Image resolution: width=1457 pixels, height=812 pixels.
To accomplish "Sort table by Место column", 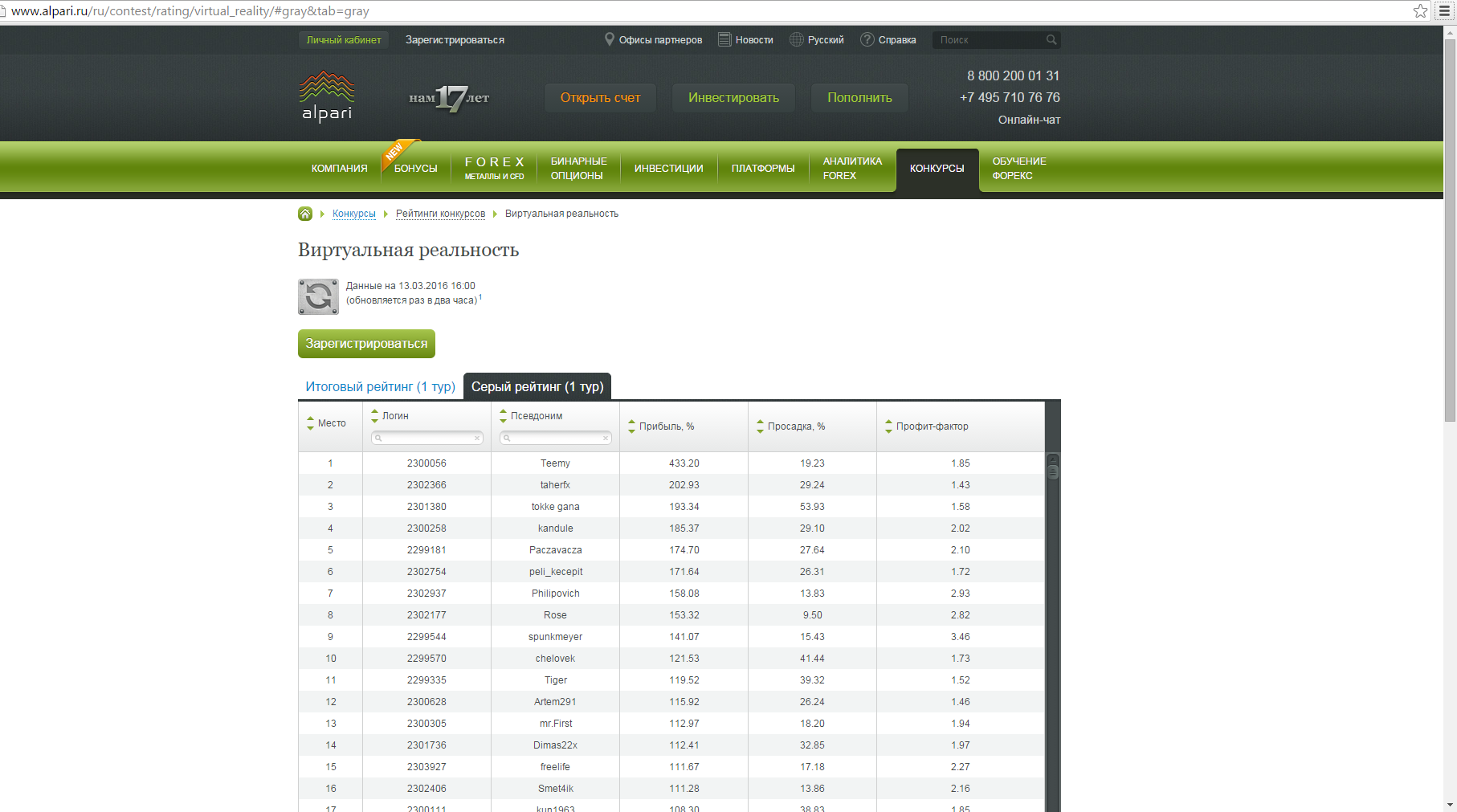I will click(311, 423).
